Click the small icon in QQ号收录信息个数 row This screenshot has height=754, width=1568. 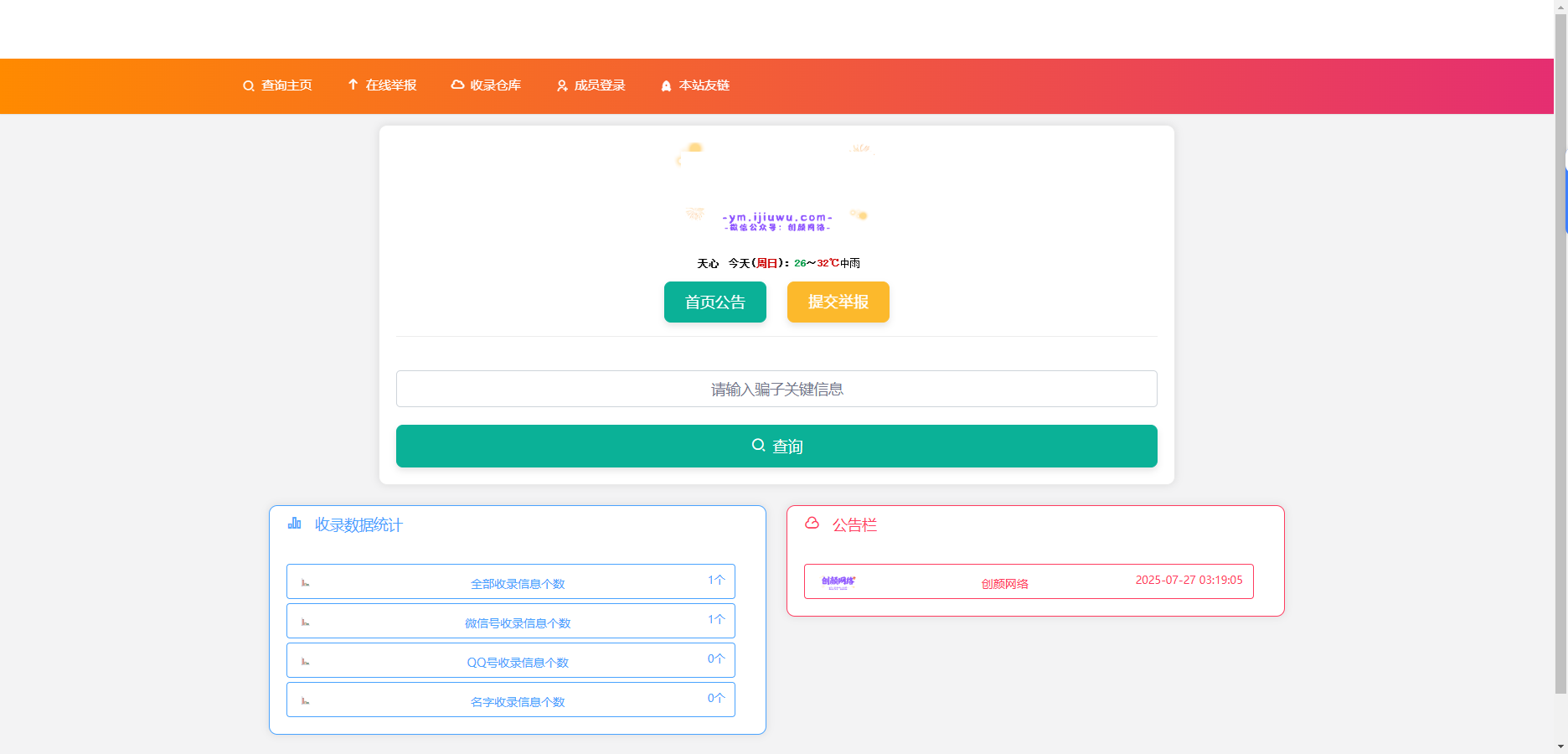click(306, 662)
